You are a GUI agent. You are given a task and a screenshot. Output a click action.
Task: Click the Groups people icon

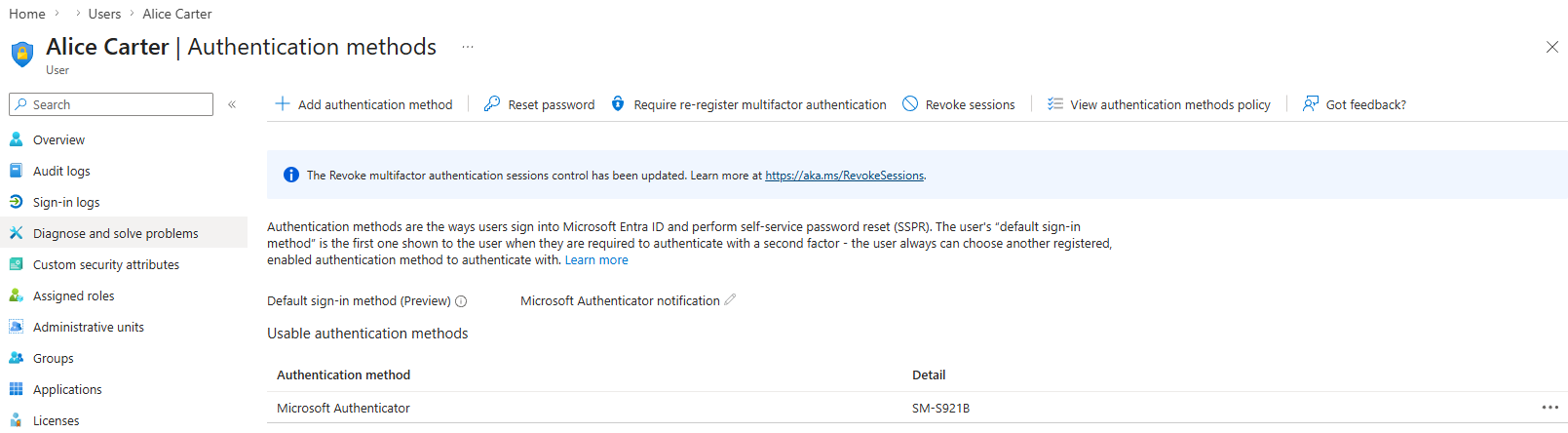pyautogui.click(x=16, y=358)
